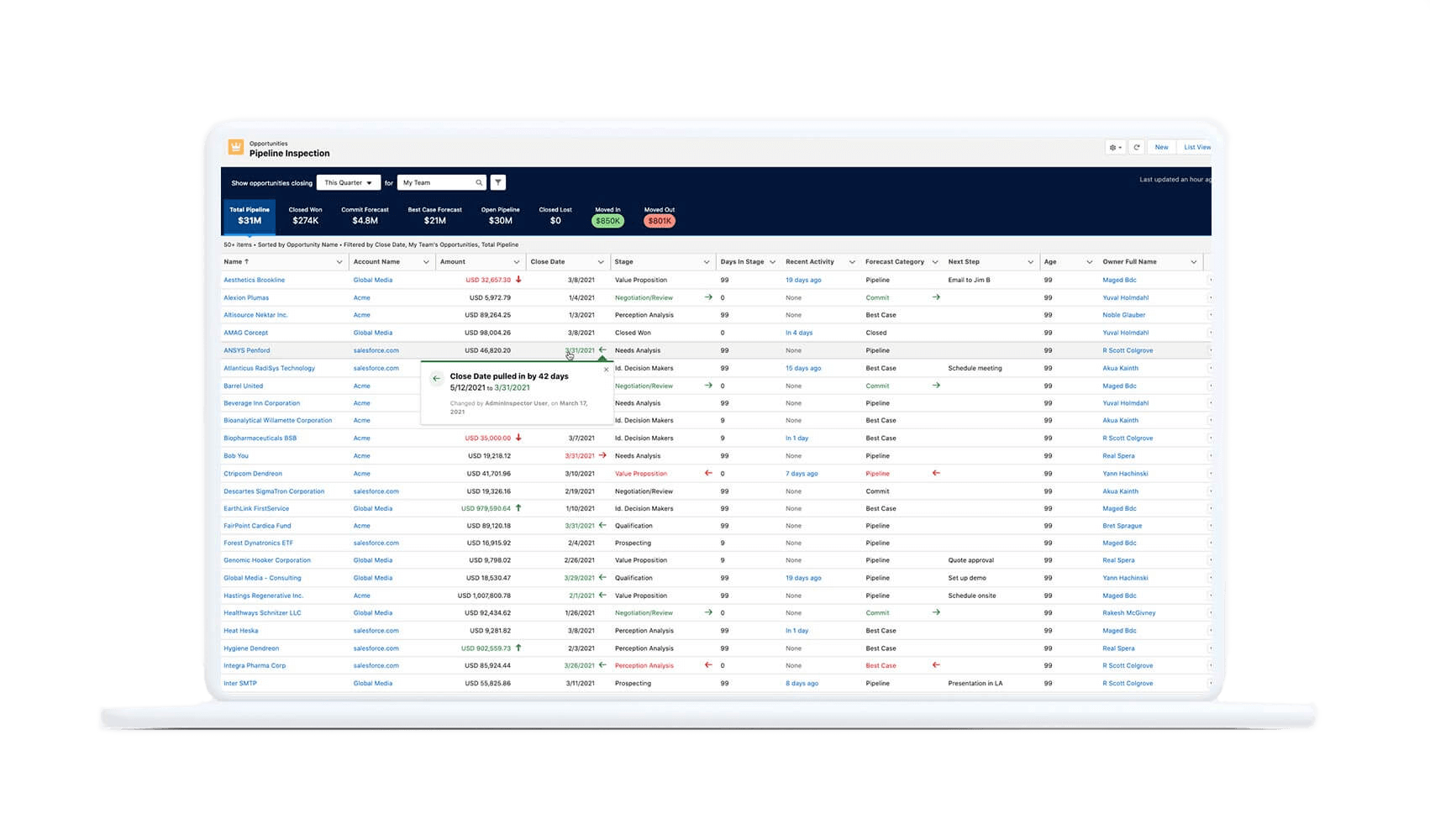Click red down arrow for Aesthetics Brookline amount
This screenshot has width=1430, height=840.
tap(518, 280)
